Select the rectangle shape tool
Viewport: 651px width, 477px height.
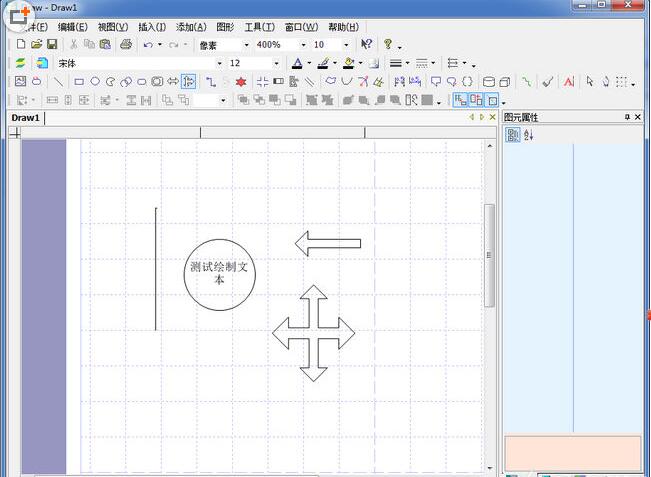click(79, 82)
